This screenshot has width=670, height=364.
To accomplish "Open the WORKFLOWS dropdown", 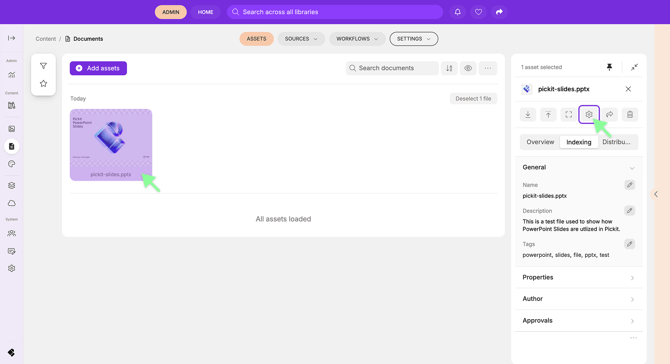I will pyautogui.click(x=357, y=39).
